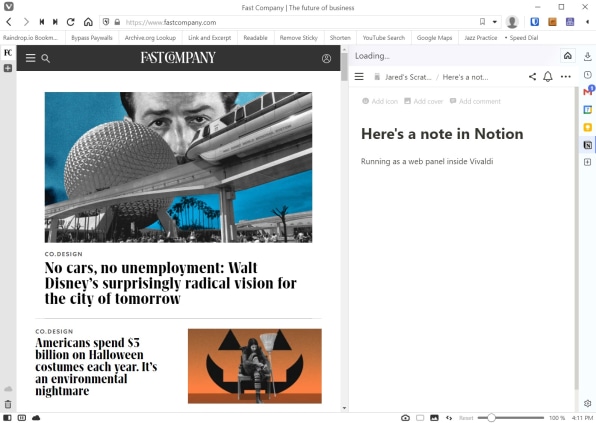
Task: Open the Notion sidebar hamburger menu
Action: [x=359, y=77]
